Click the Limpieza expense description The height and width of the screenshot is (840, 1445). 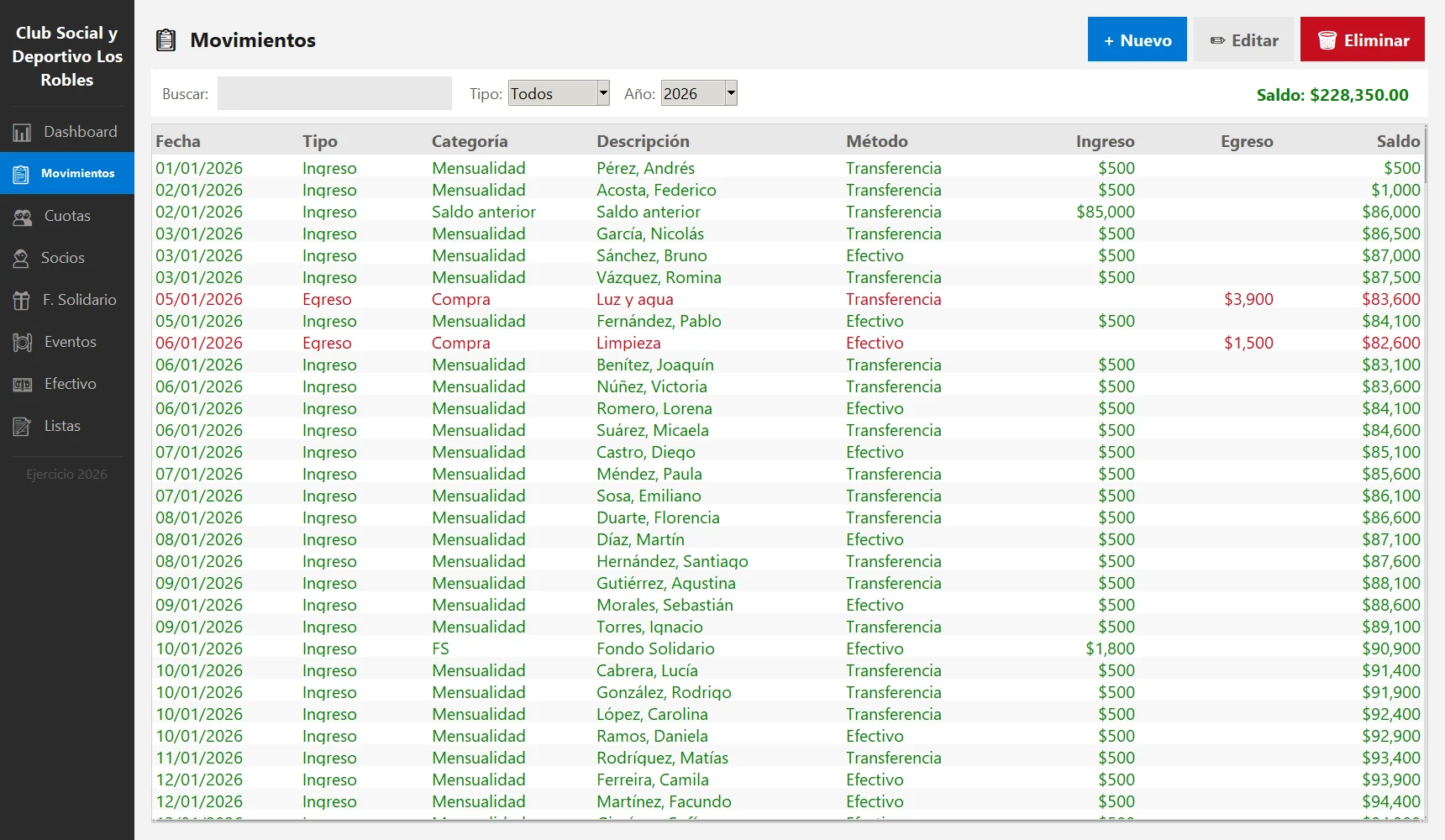tap(628, 343)
